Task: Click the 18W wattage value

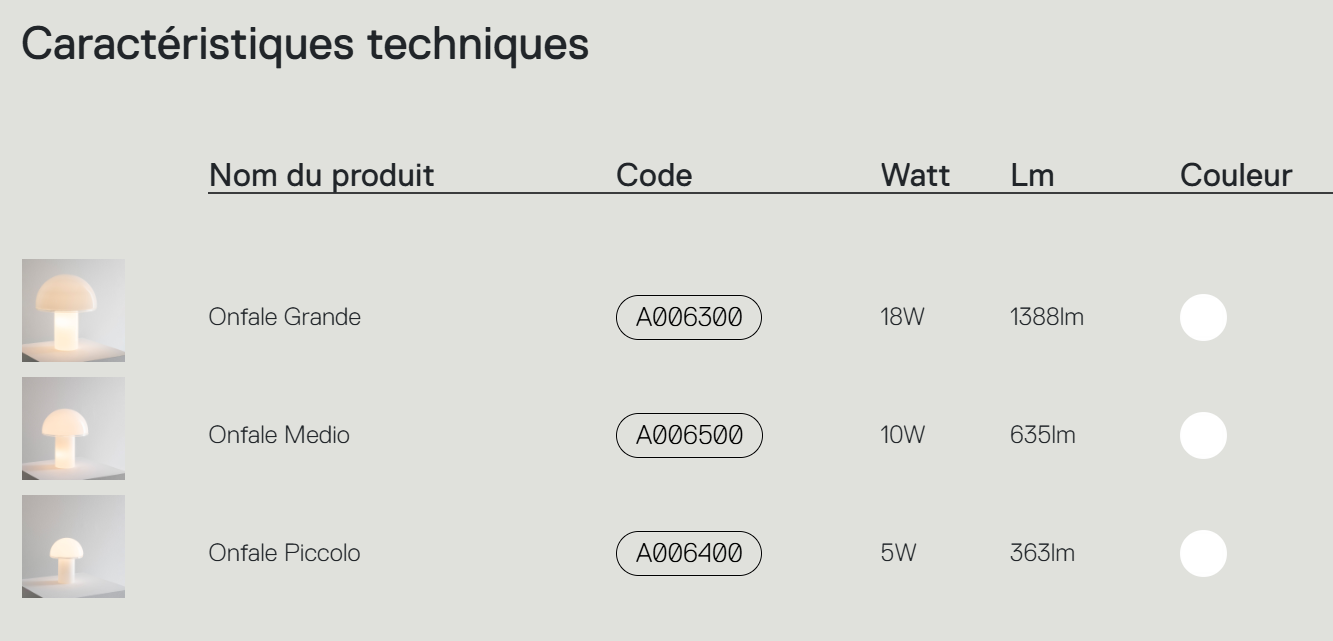Action: 903,318
